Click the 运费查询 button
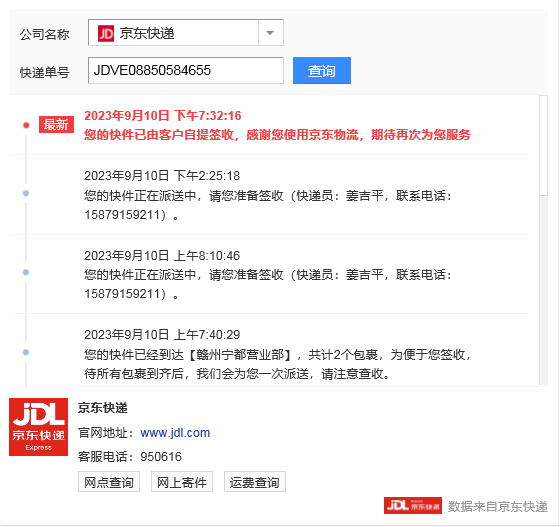 255,482
